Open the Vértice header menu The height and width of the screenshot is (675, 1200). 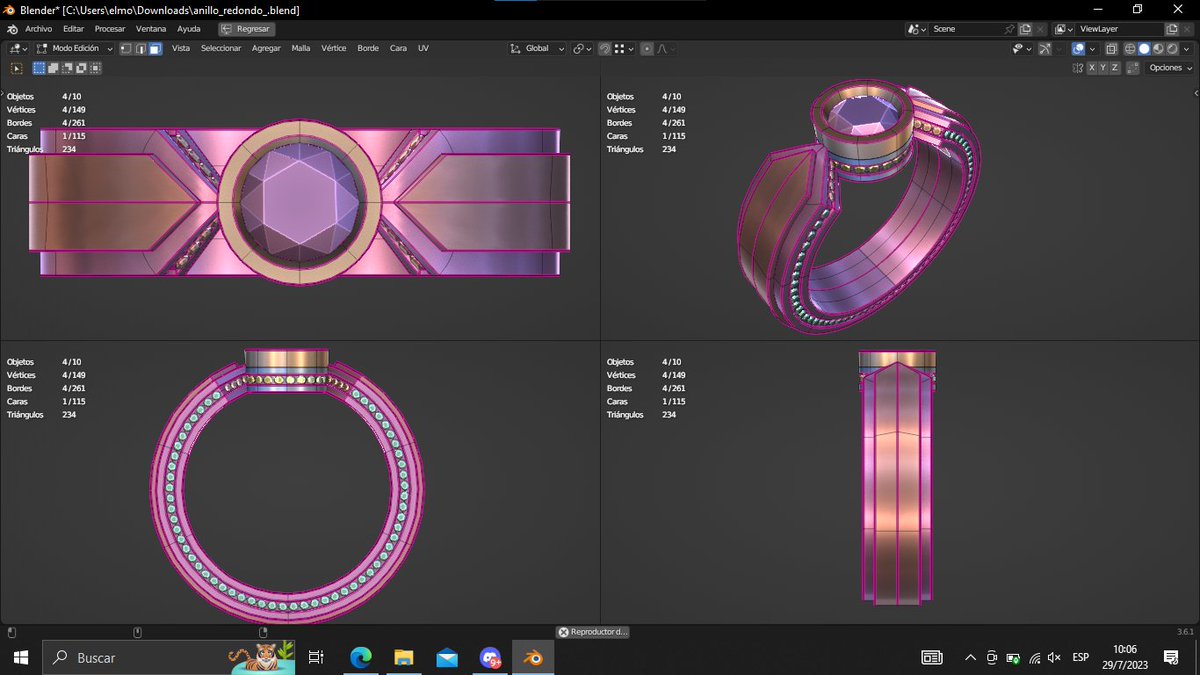point(333,48)
